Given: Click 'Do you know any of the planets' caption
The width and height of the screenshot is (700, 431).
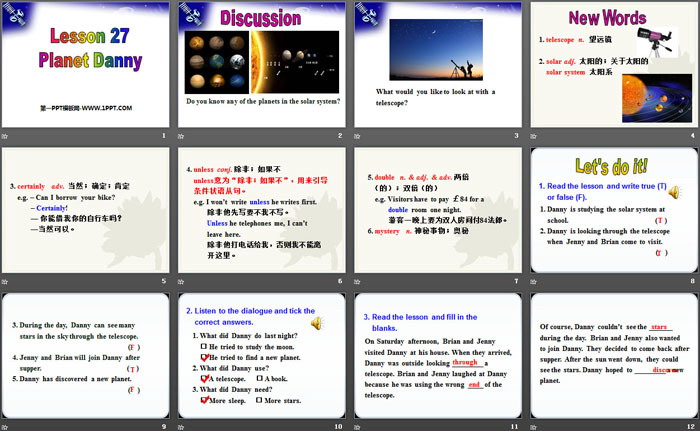Looking at the screenshot, I should (263, 101).
